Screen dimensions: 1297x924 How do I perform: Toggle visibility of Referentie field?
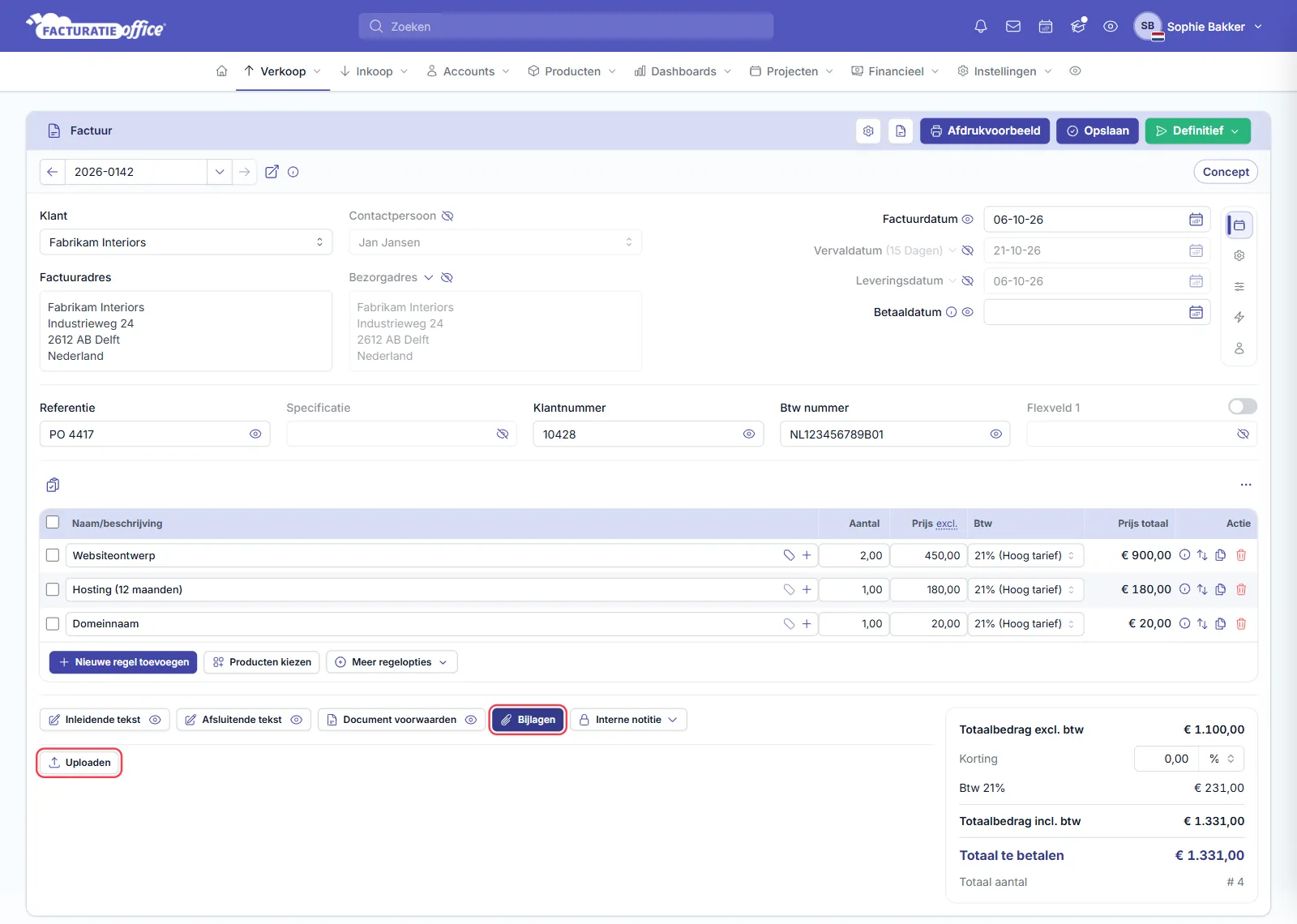tap(255, 434)
